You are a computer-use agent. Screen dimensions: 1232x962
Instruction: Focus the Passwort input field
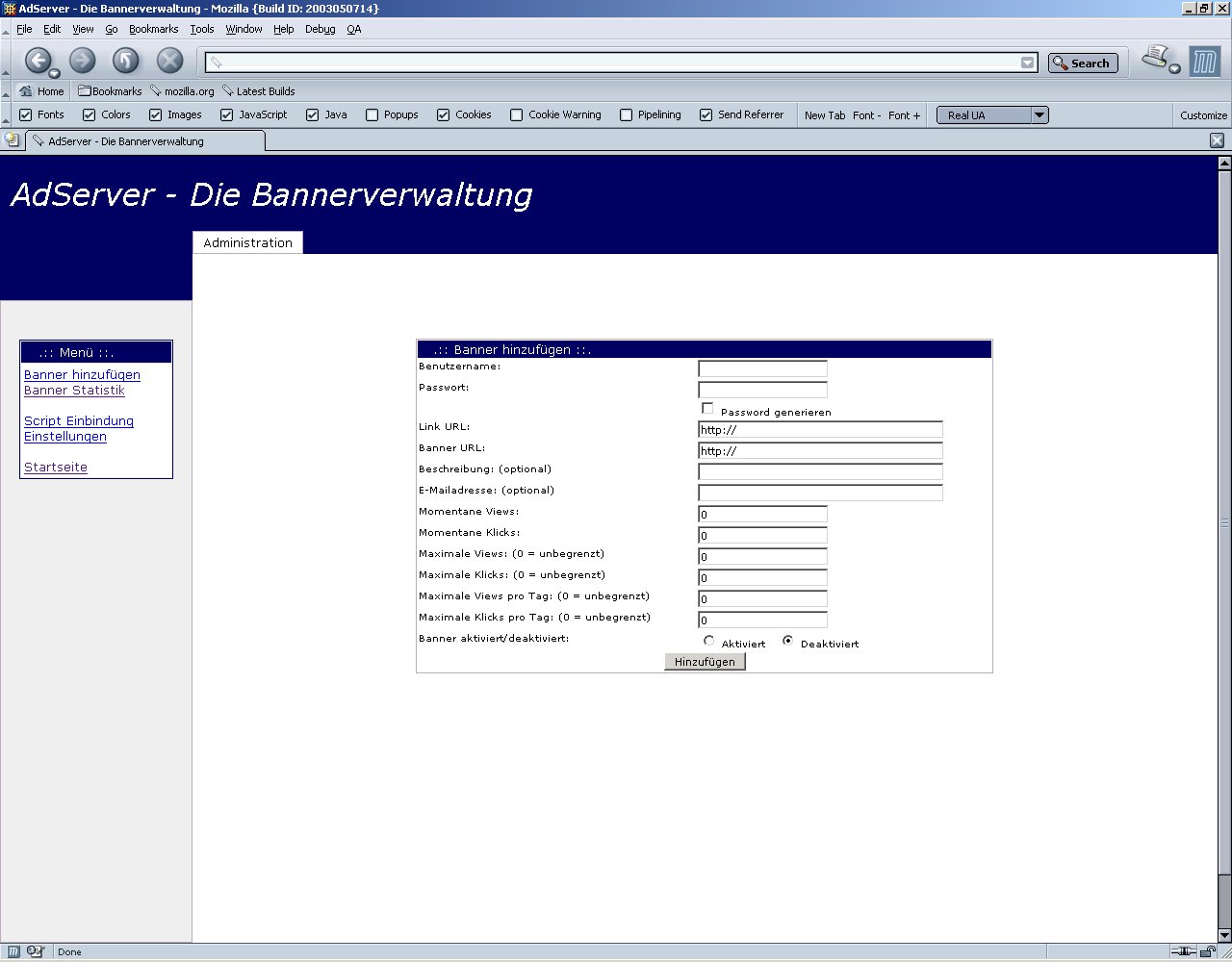762,390
